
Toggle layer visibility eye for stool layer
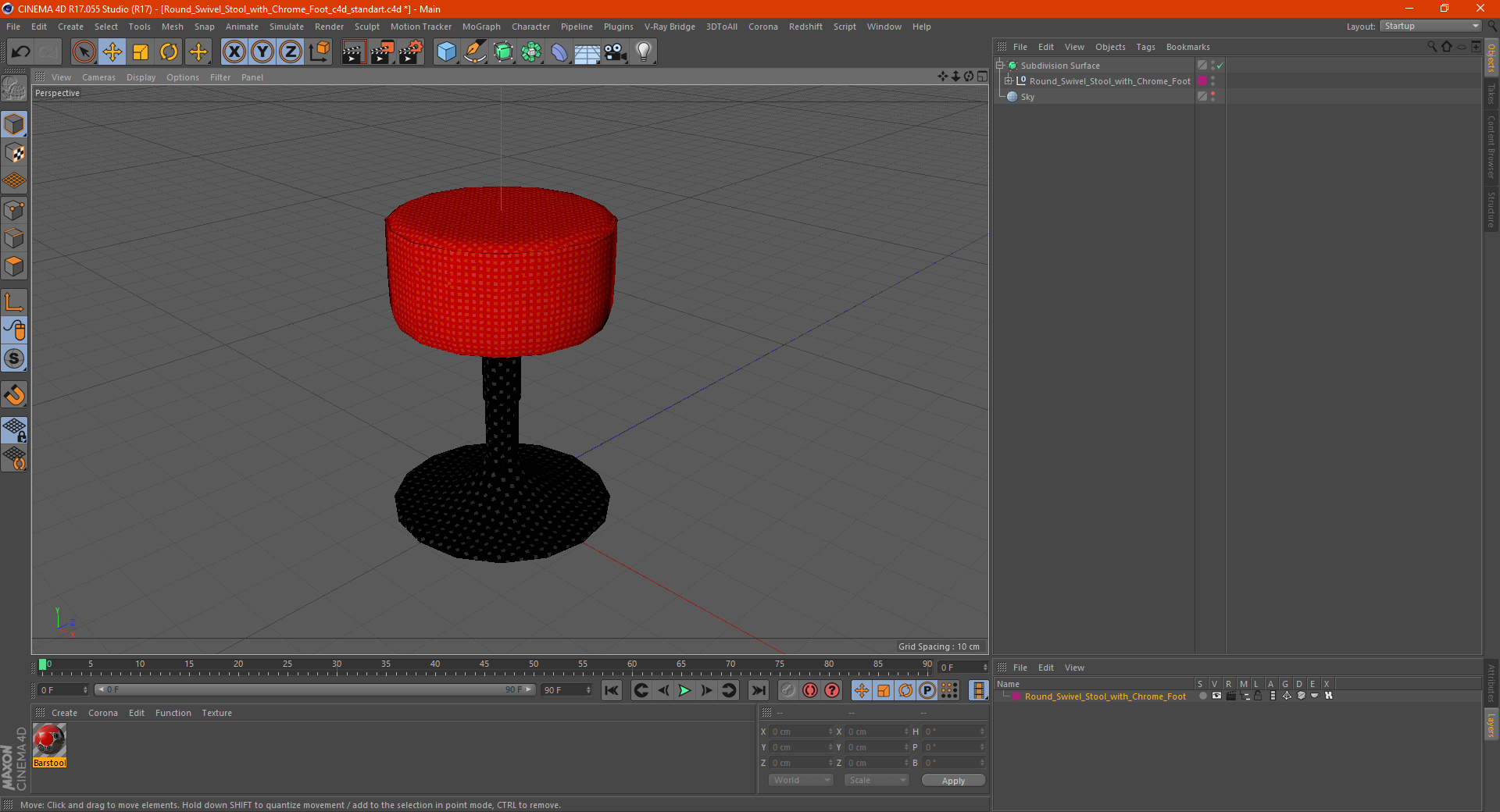pyautogui.click(x=1216, y=696)
